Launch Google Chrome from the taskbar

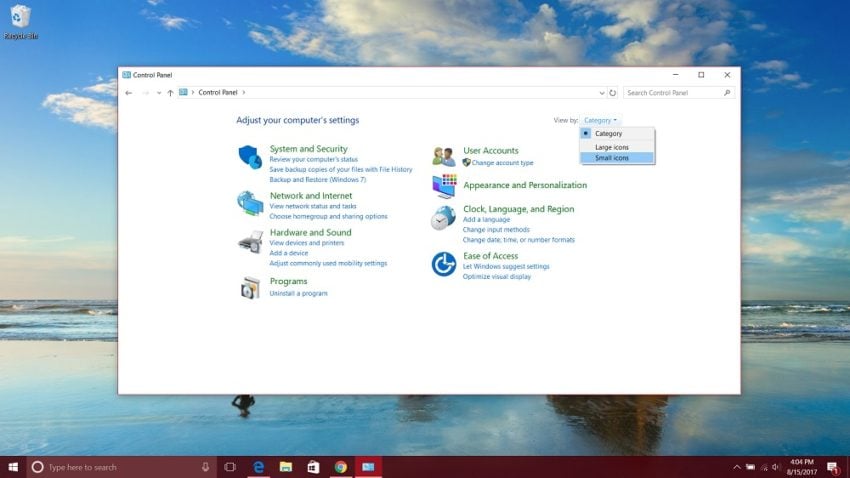coord(340,467)
